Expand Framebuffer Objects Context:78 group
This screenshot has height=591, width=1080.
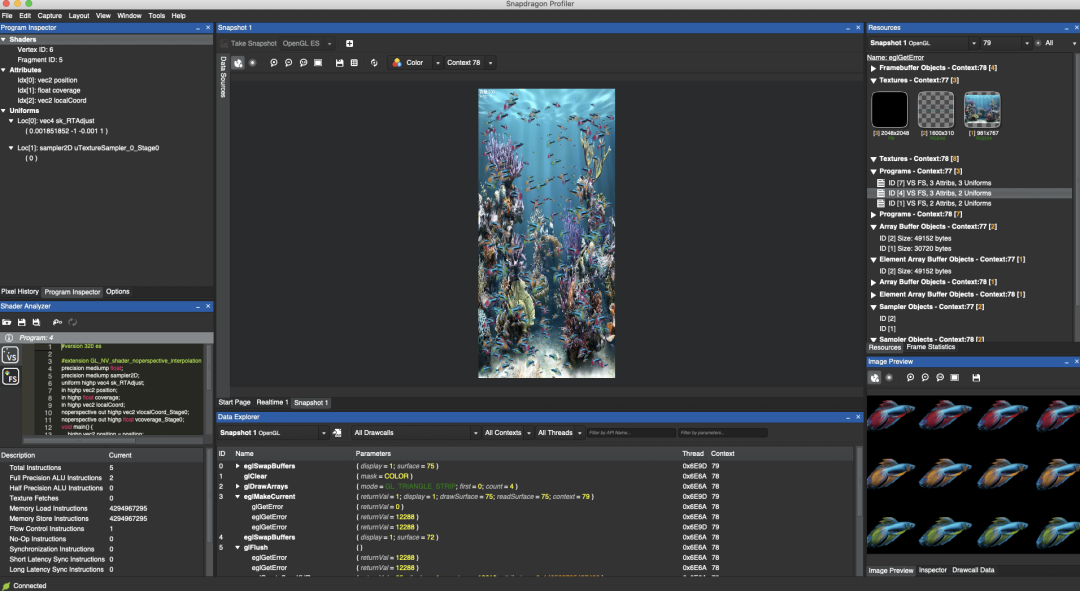873,68
